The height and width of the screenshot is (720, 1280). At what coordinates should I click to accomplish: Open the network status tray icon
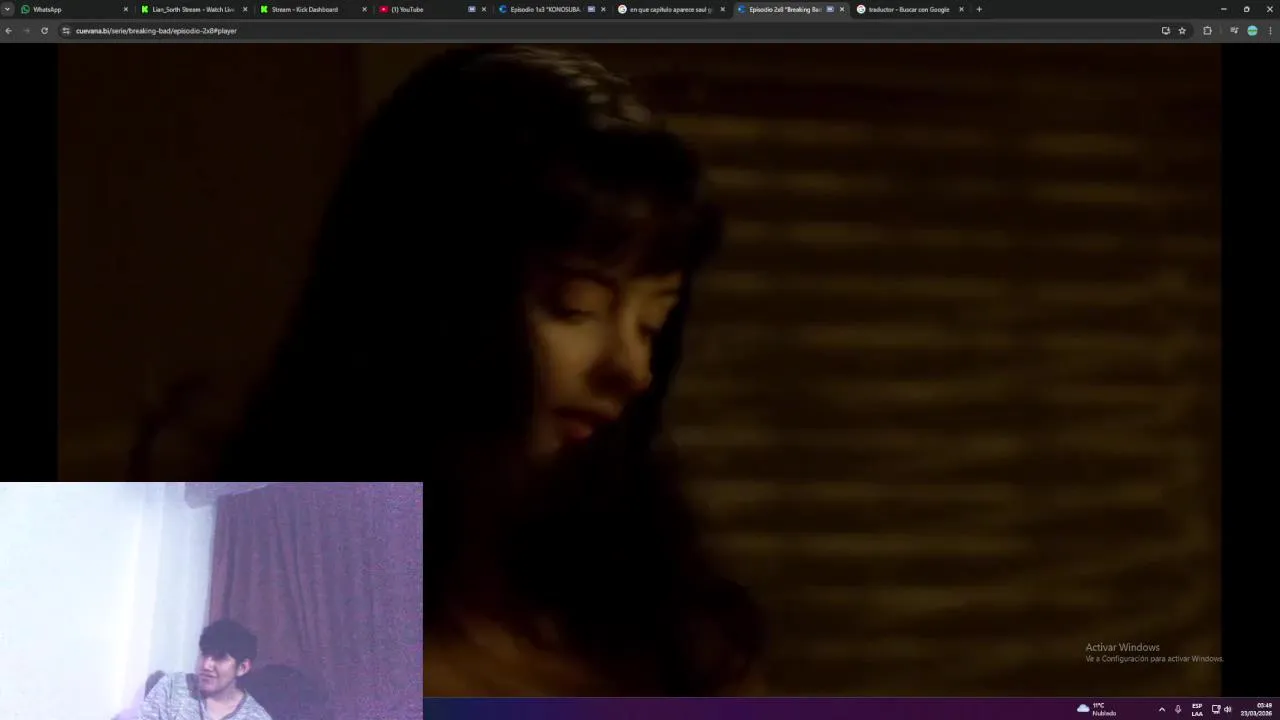tap(1216, 709)
